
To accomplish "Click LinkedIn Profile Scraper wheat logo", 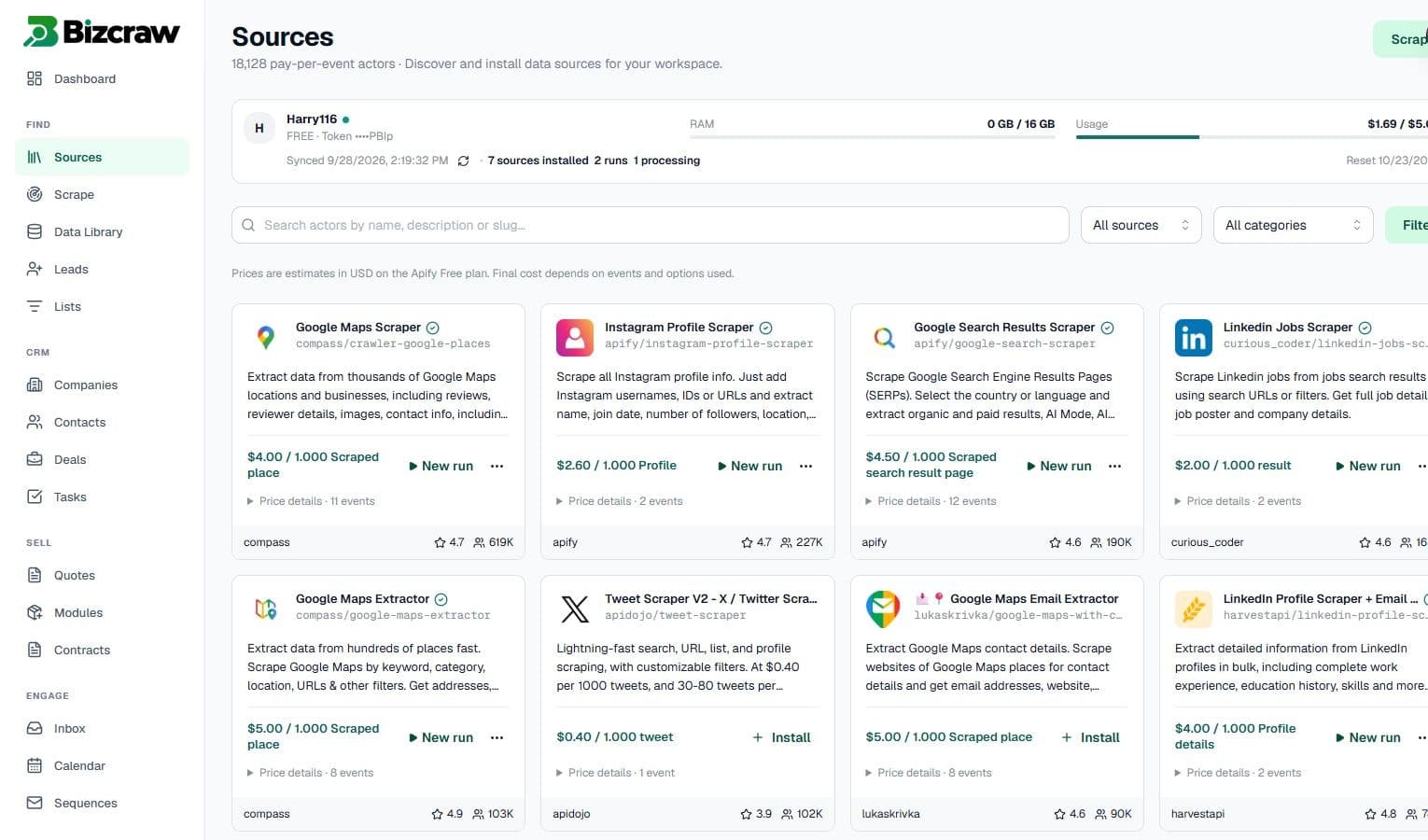I will [1194, 609].
